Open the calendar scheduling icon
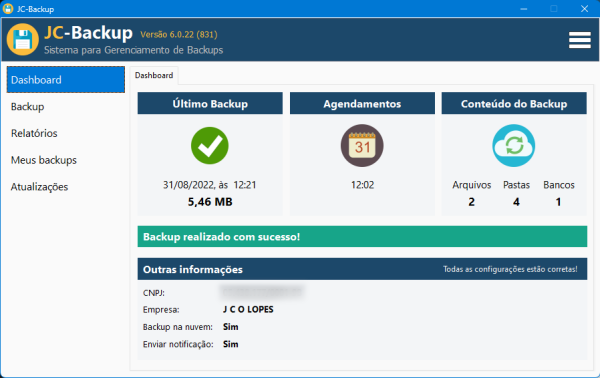 (362, 146)
